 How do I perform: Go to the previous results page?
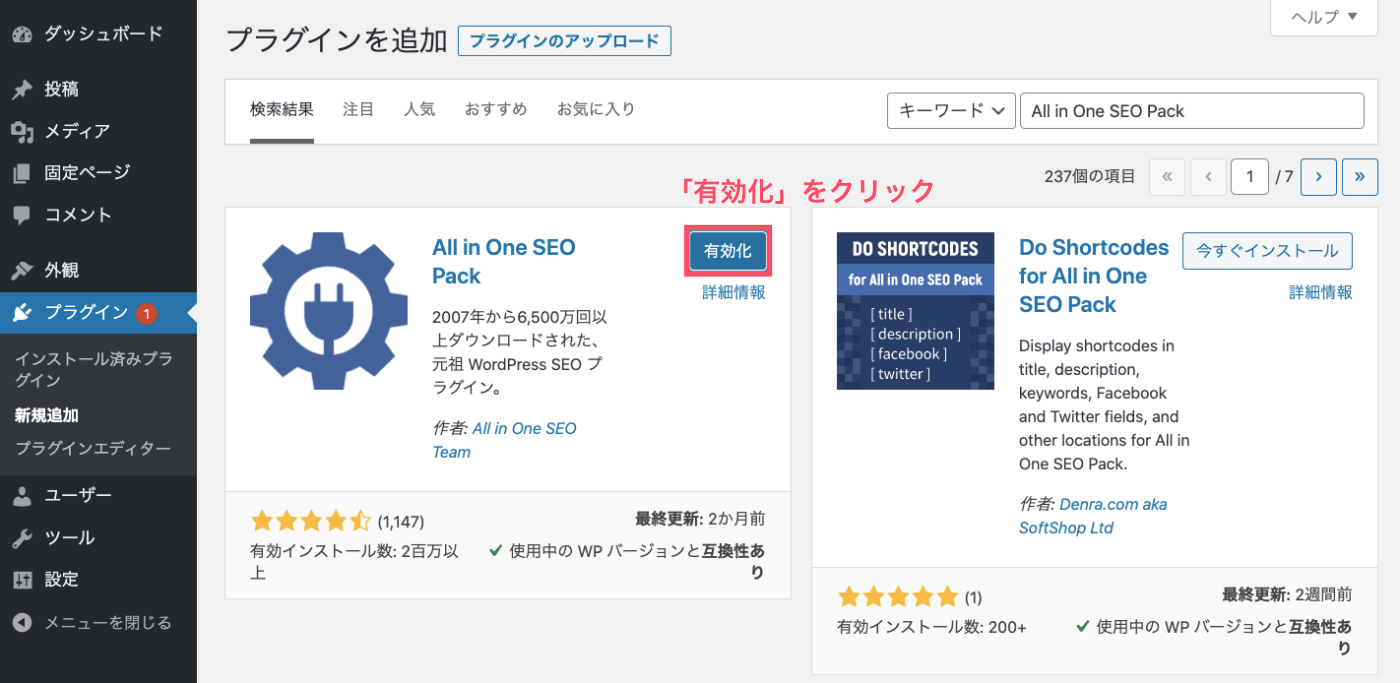[1208, 177]
